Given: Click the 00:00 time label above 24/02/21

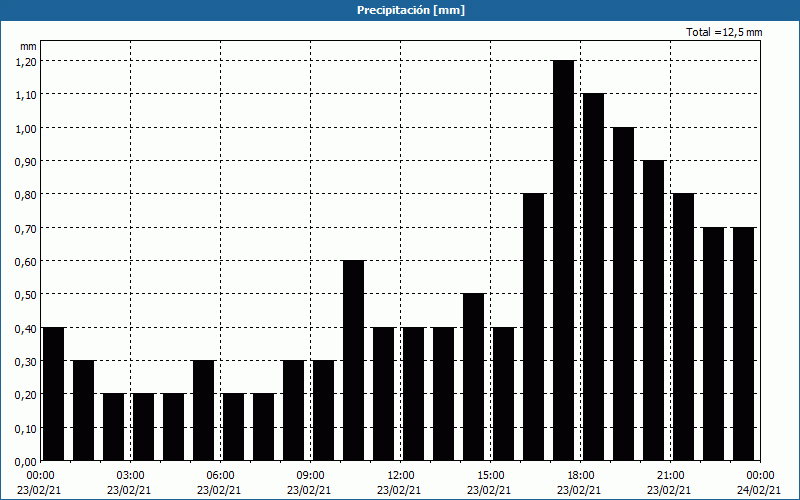Looking at the screenshot, I should pyautogui.click(x=759, y=476).
